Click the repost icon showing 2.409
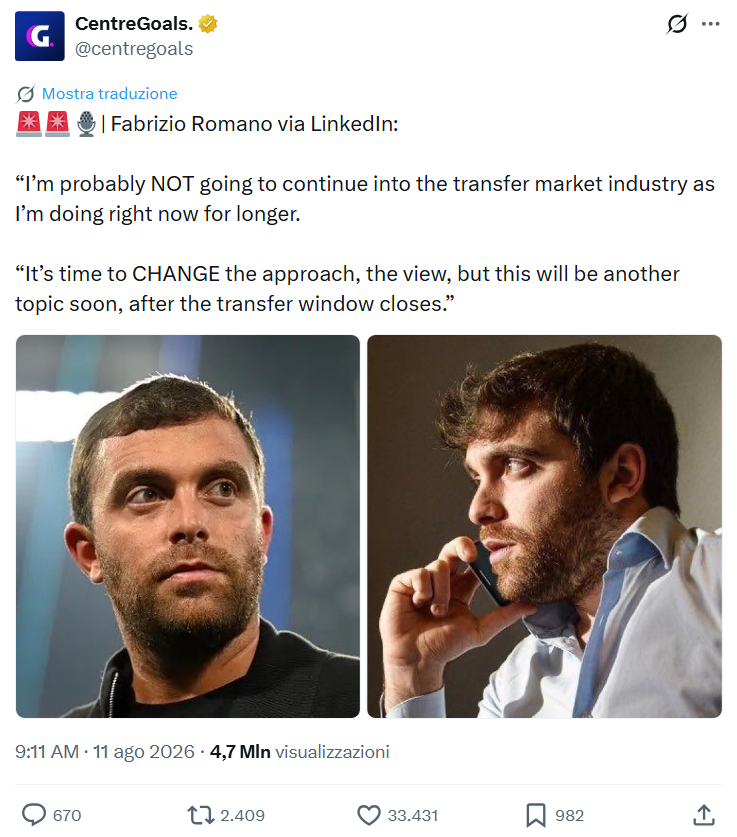The width and height of the screenshot is (737, 837). 201,815
